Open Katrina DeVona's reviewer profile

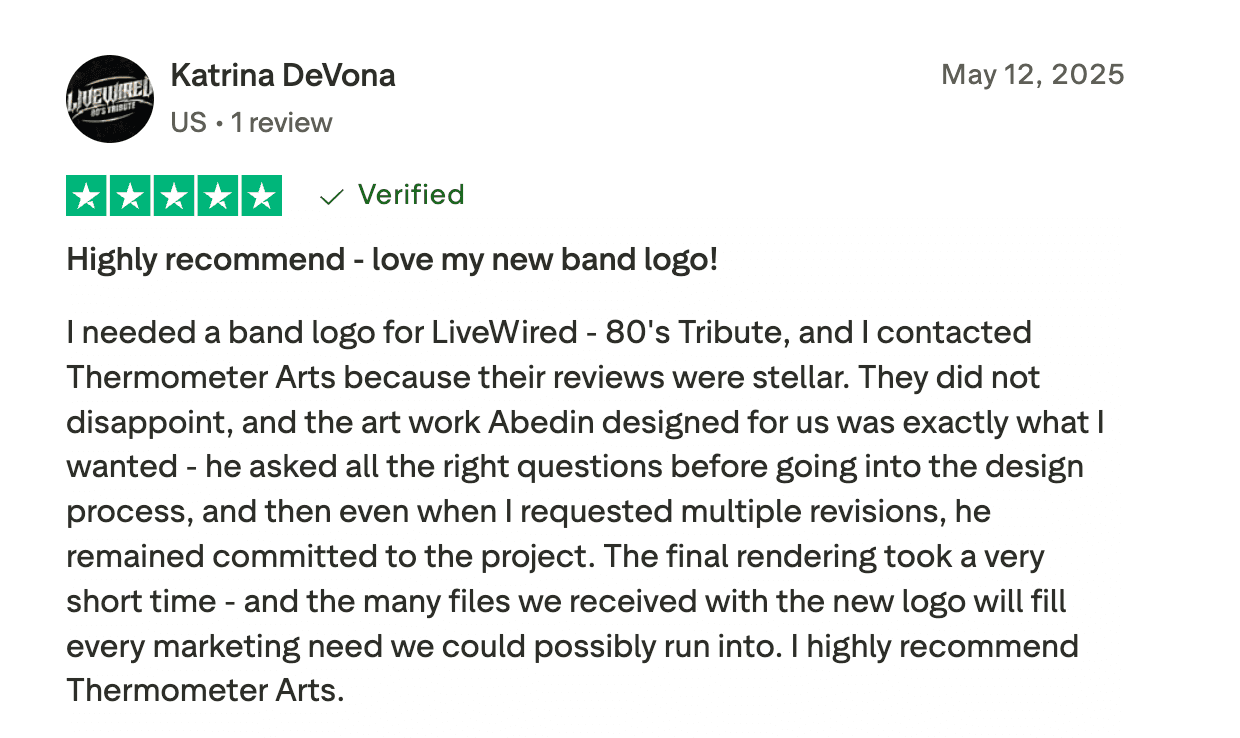(283, 75)
